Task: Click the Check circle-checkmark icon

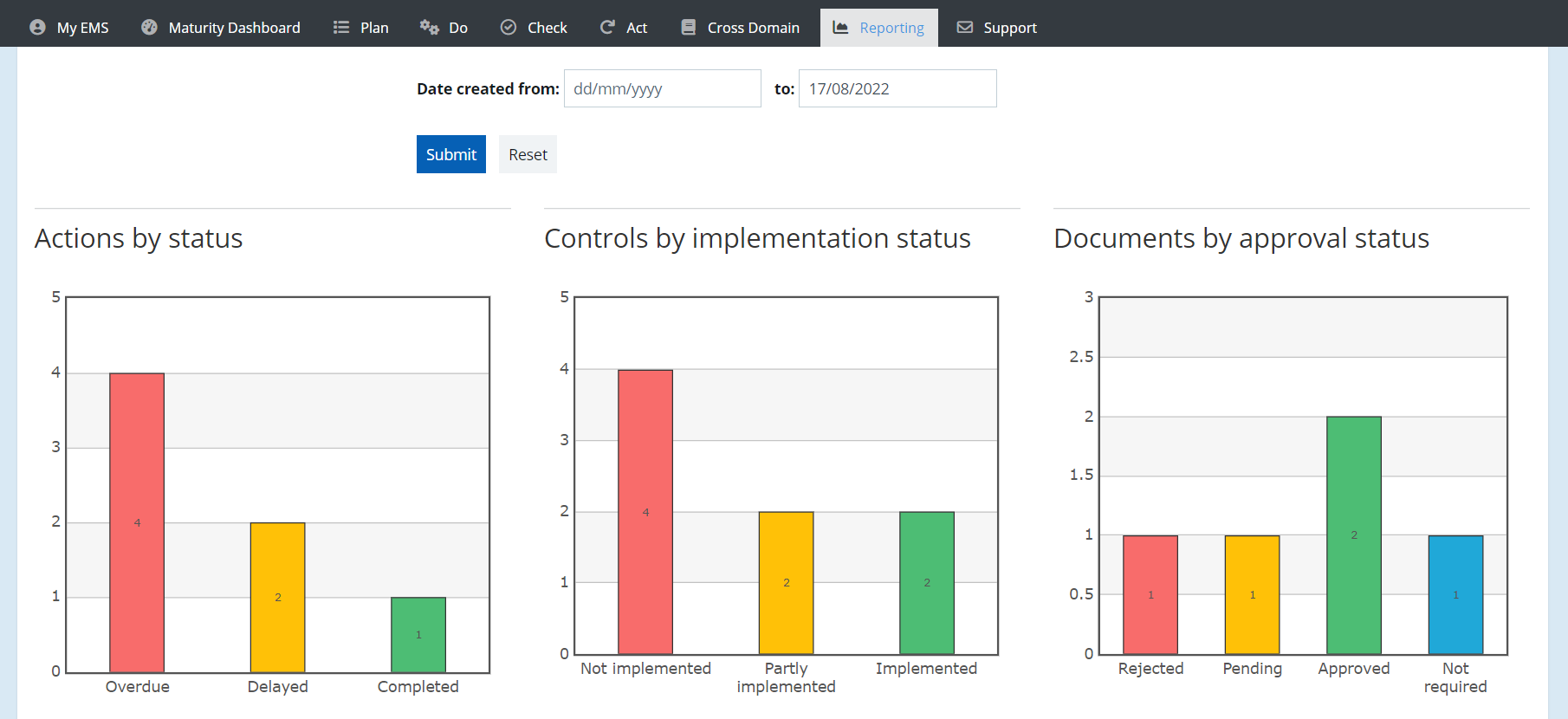Action: click(x=509, y=28)
